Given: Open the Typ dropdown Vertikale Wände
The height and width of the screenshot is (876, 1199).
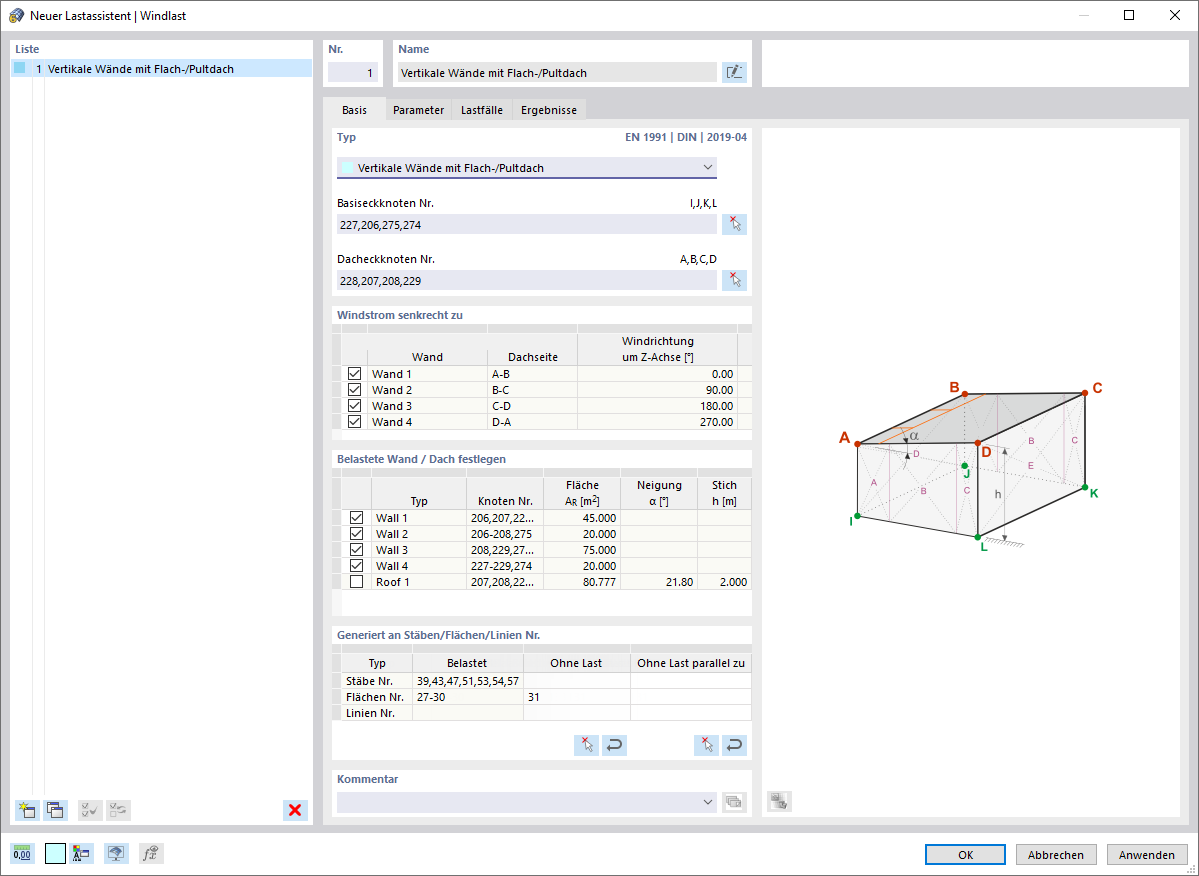Looking at the screenshot, I should point(527,167).
